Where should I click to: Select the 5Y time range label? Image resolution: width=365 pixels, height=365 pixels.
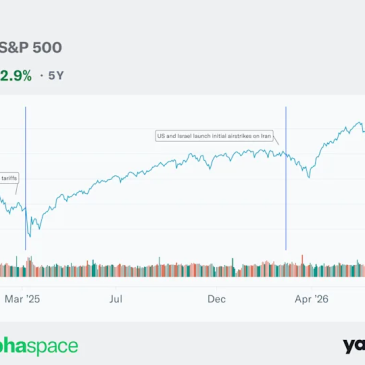tap(56, 76)
